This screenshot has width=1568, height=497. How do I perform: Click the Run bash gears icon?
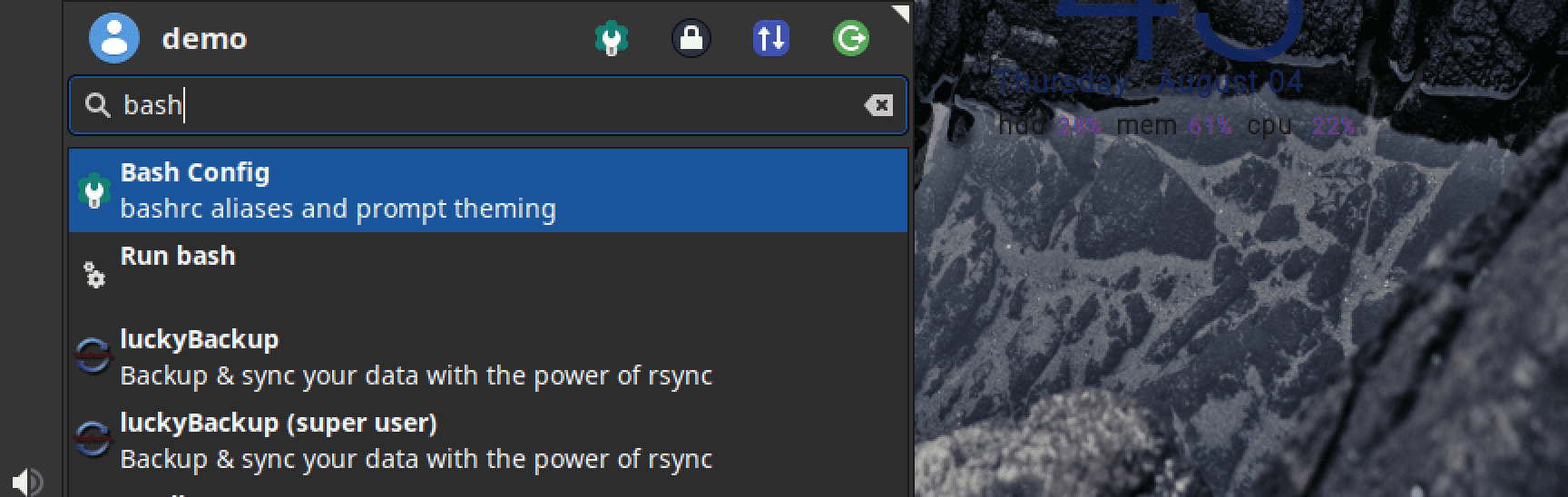point(94,274)
